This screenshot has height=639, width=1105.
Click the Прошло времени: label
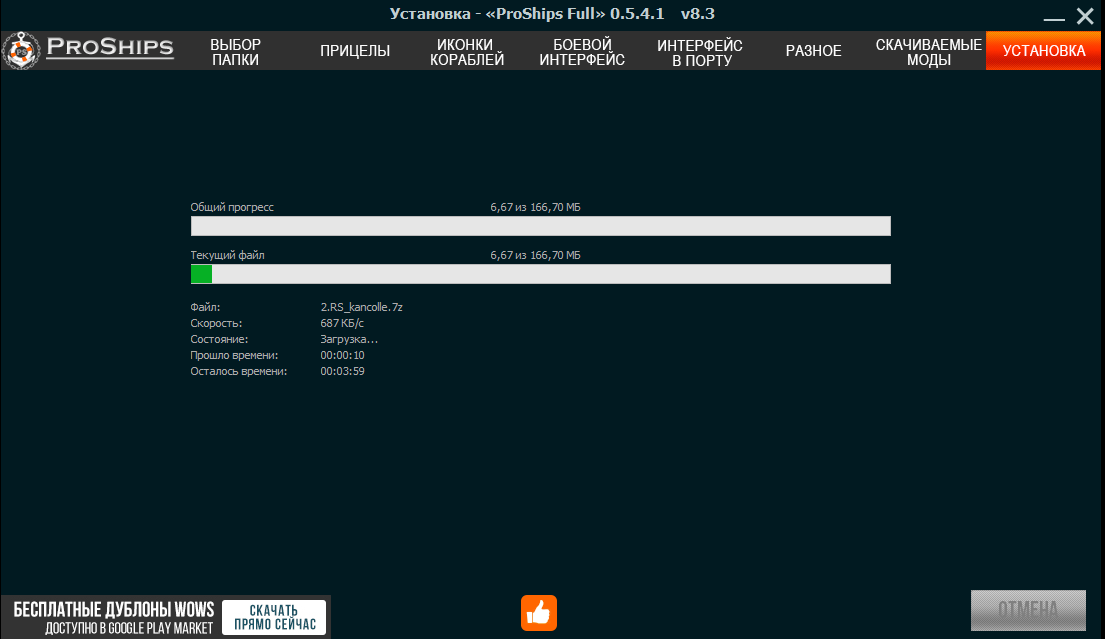234,356
